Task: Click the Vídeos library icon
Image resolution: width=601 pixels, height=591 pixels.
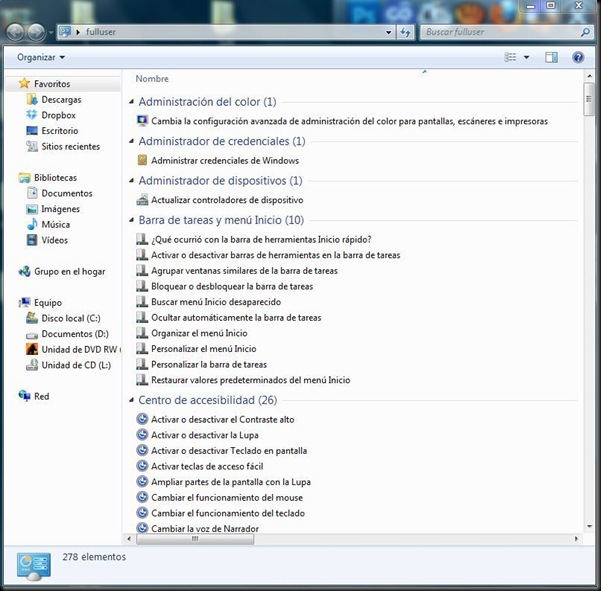Action: pyautogui.click(x=32, y=240)
